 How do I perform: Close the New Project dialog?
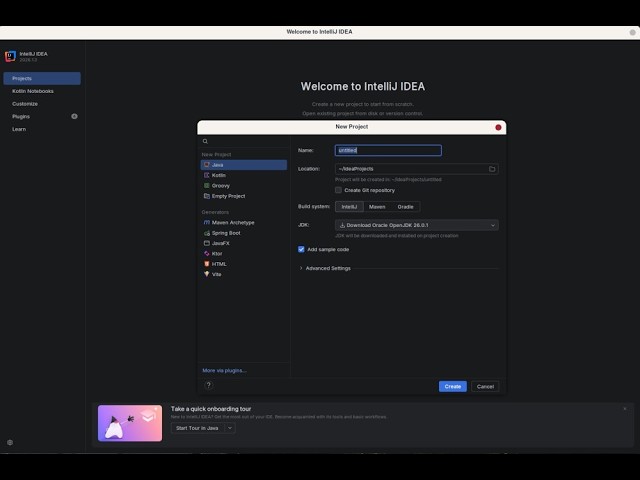click(498, 127)
